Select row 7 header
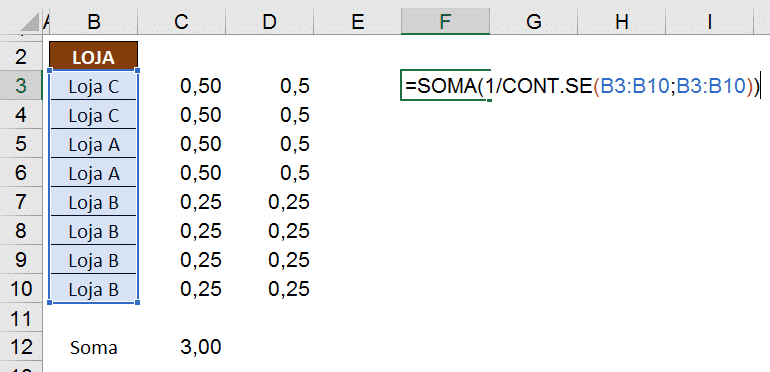Screen dimensions: 770x372 pos(21,202)
